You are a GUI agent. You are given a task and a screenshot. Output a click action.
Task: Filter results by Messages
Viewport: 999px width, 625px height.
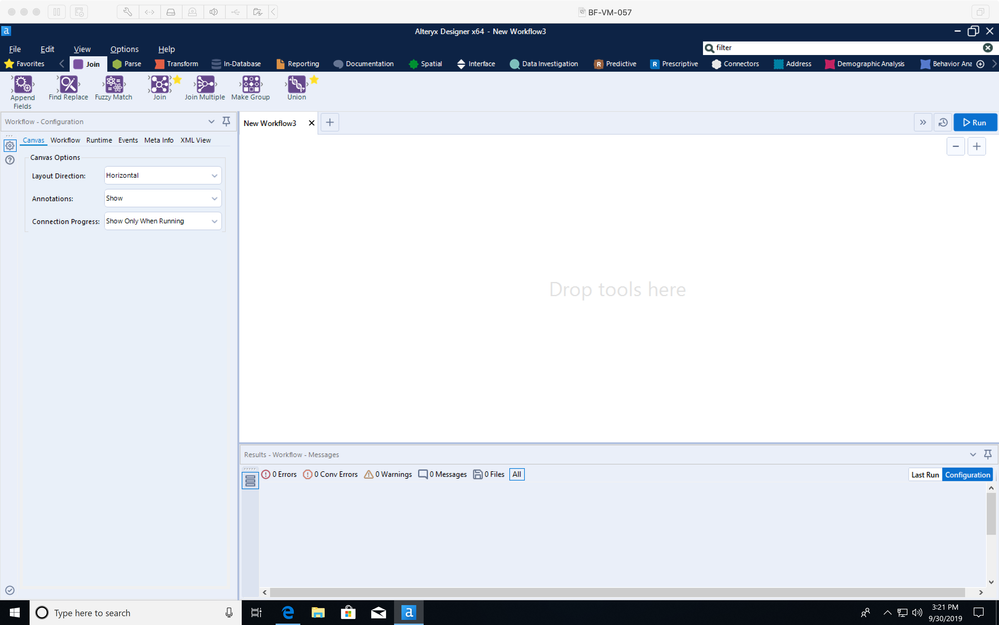(442, 475)
